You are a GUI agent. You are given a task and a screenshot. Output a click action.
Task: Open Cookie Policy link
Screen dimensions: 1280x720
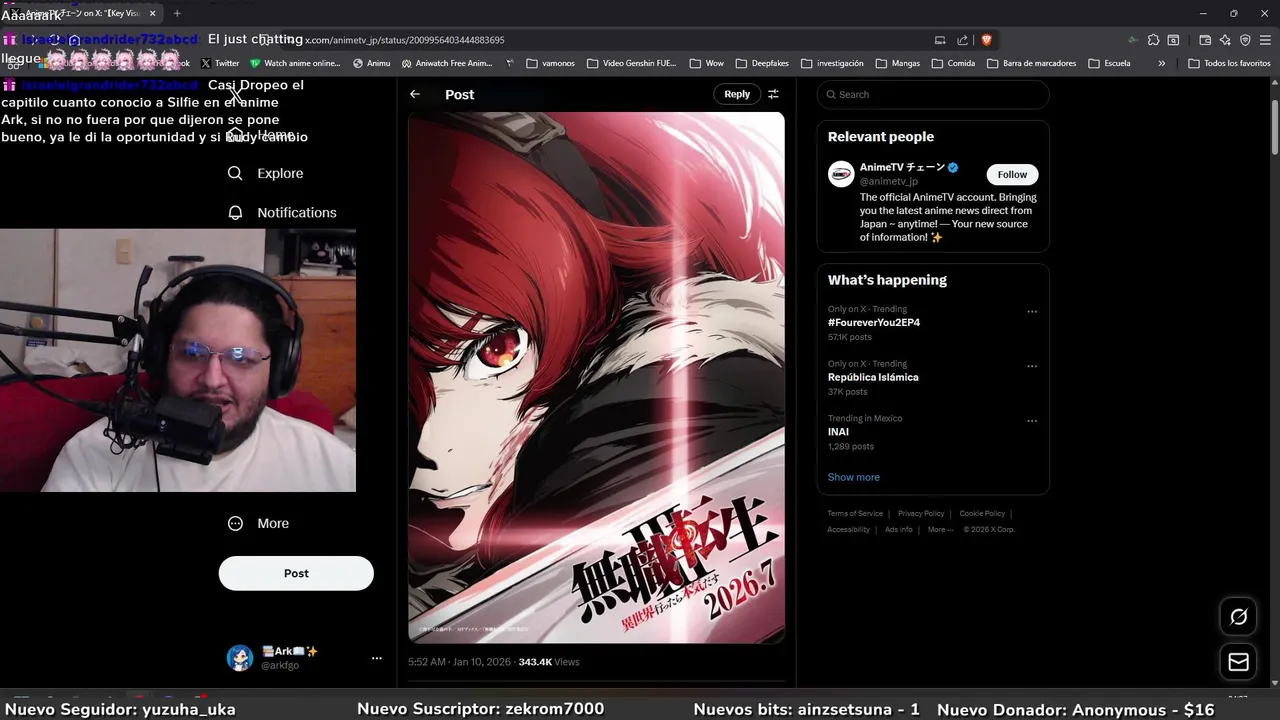pos(982,514)
